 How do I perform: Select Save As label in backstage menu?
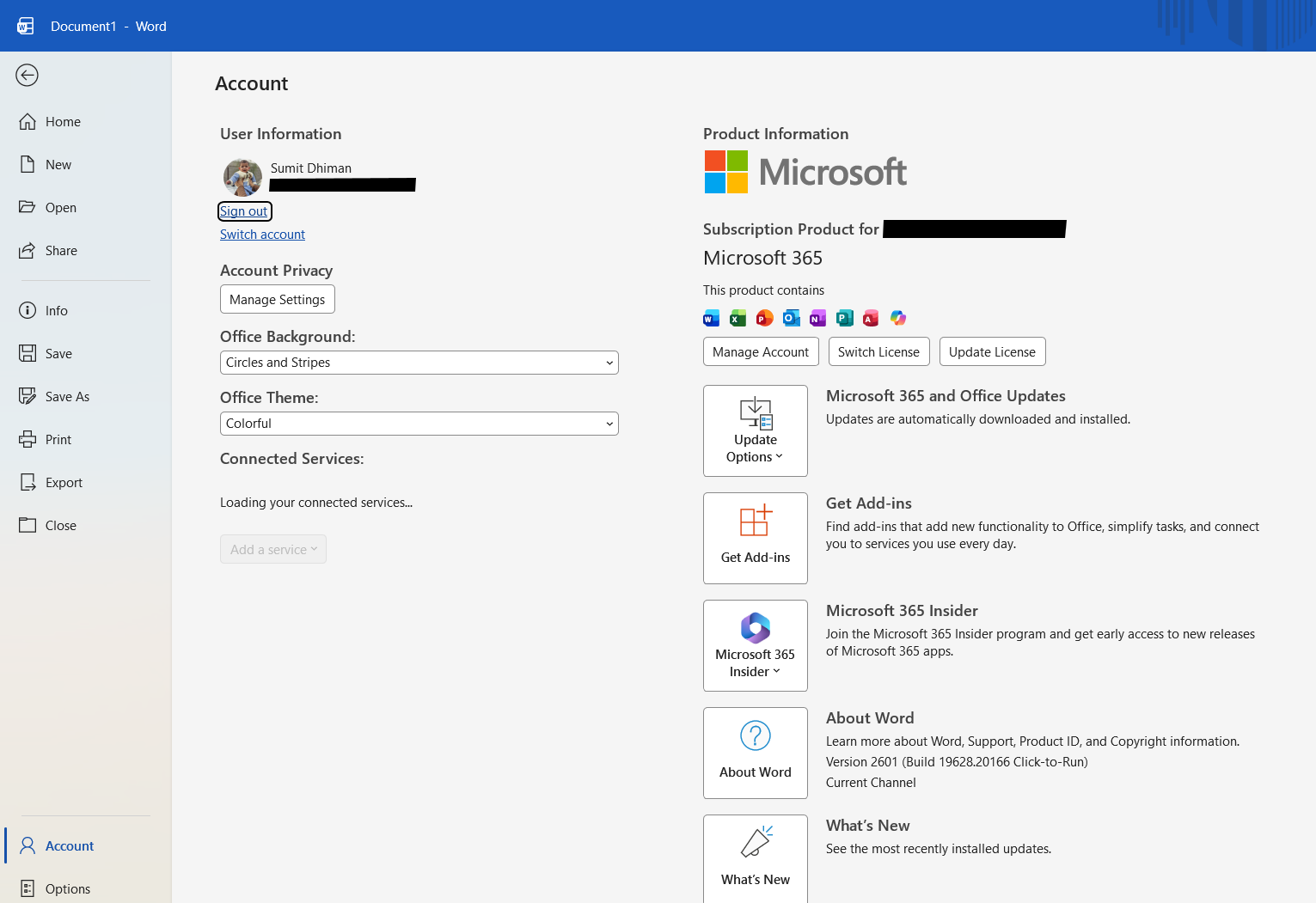(x=67, y=397)
